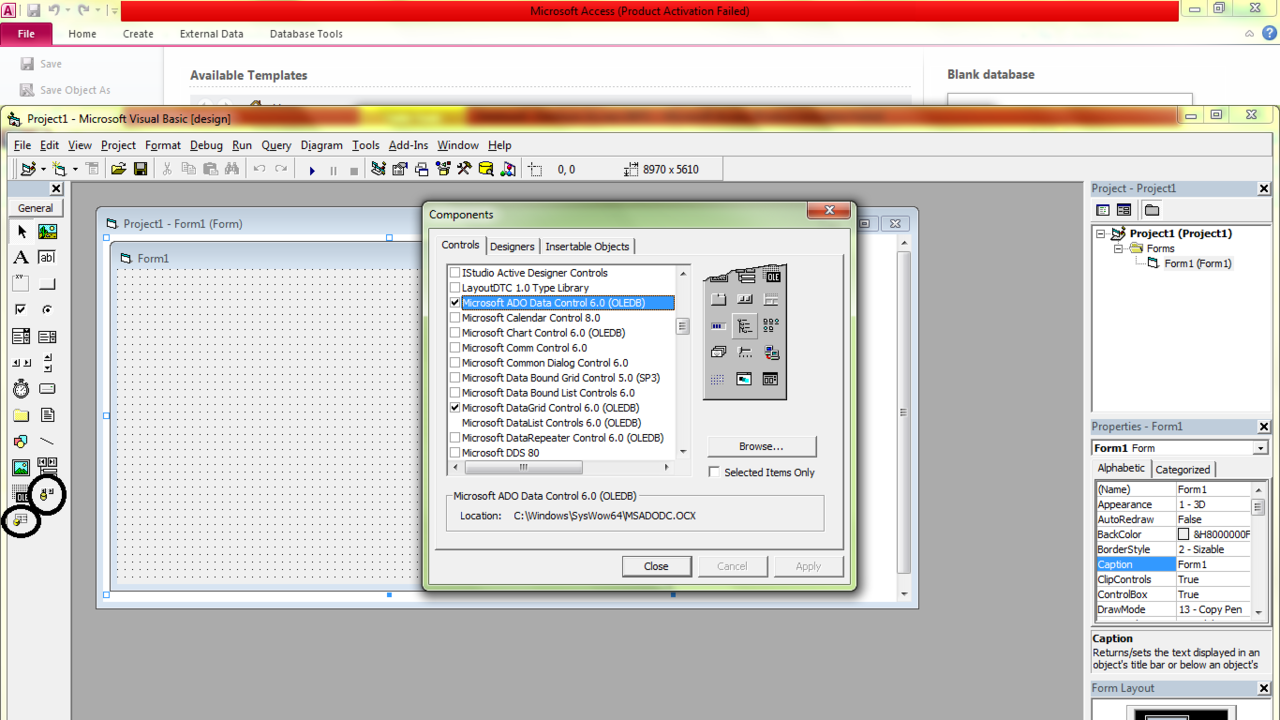Select the Adodc data control tool
Viewport: 1280px width, 720px height.
pyautogui.click(x=47, y=493)
